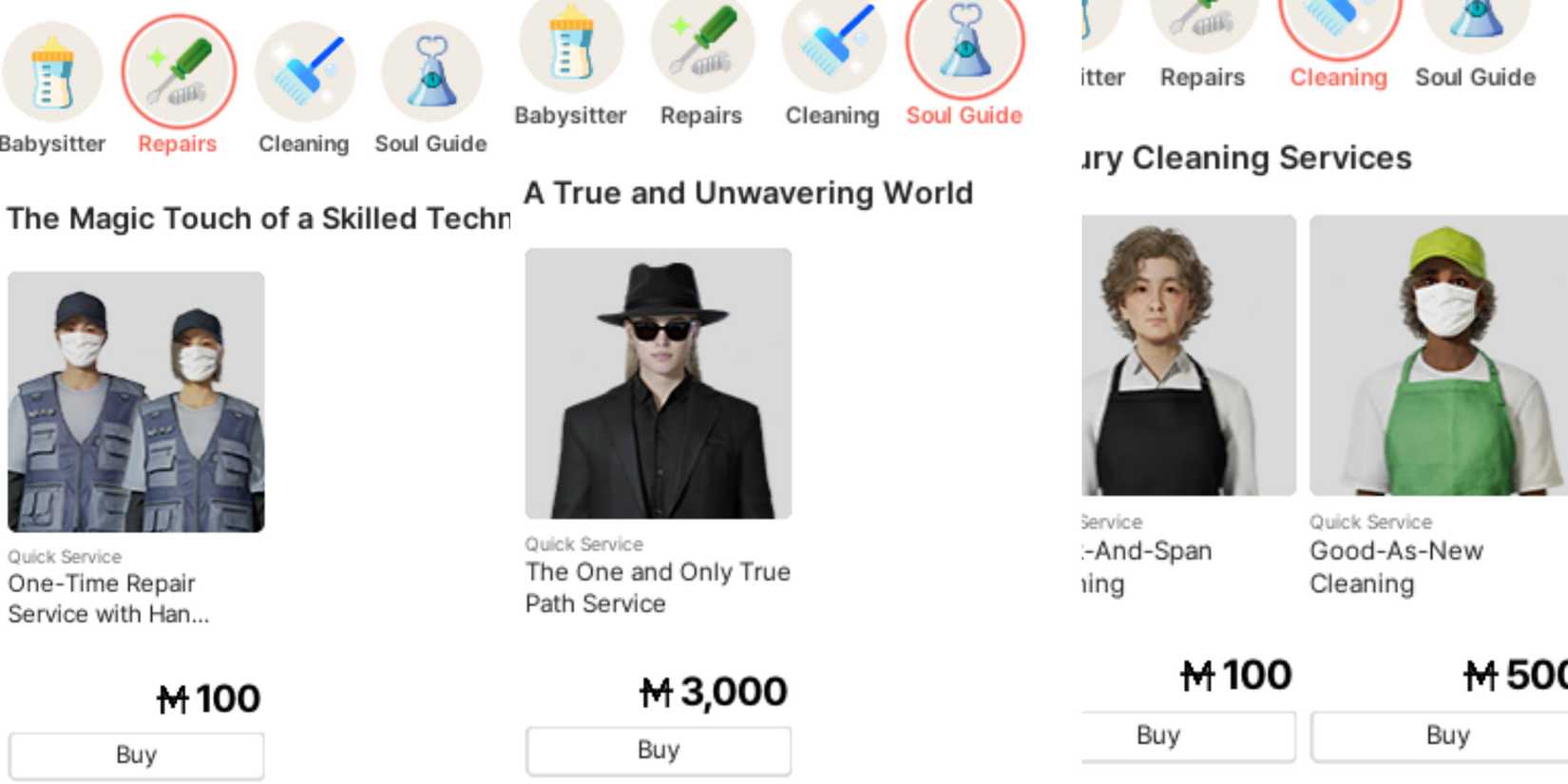Select the red-circled Cleaning brush icon
This screenshot has width=1568, height=784.
(x=1338, y=21)
